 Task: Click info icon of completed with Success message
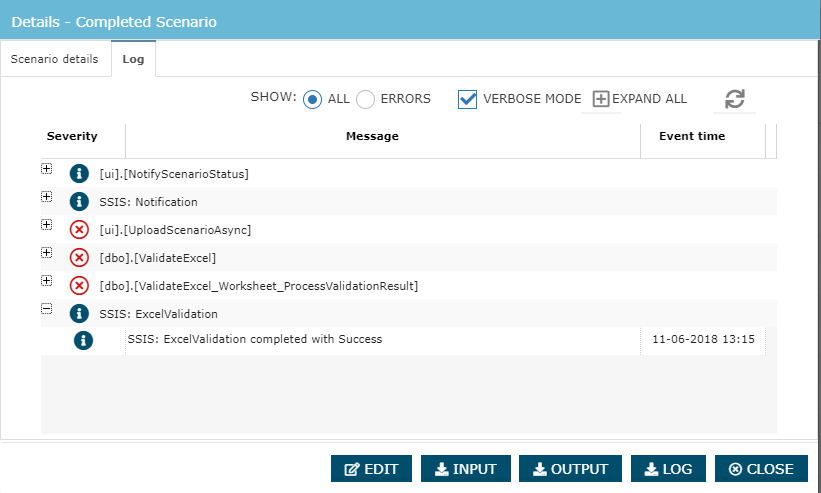pos(84,341)
